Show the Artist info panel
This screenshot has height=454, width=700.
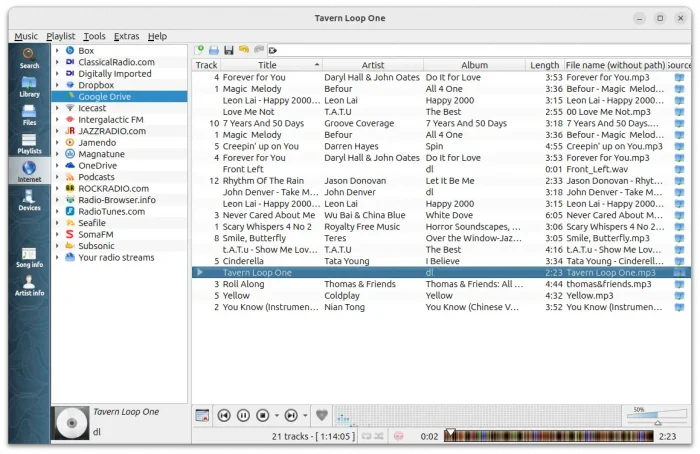[x=29, y=286]
